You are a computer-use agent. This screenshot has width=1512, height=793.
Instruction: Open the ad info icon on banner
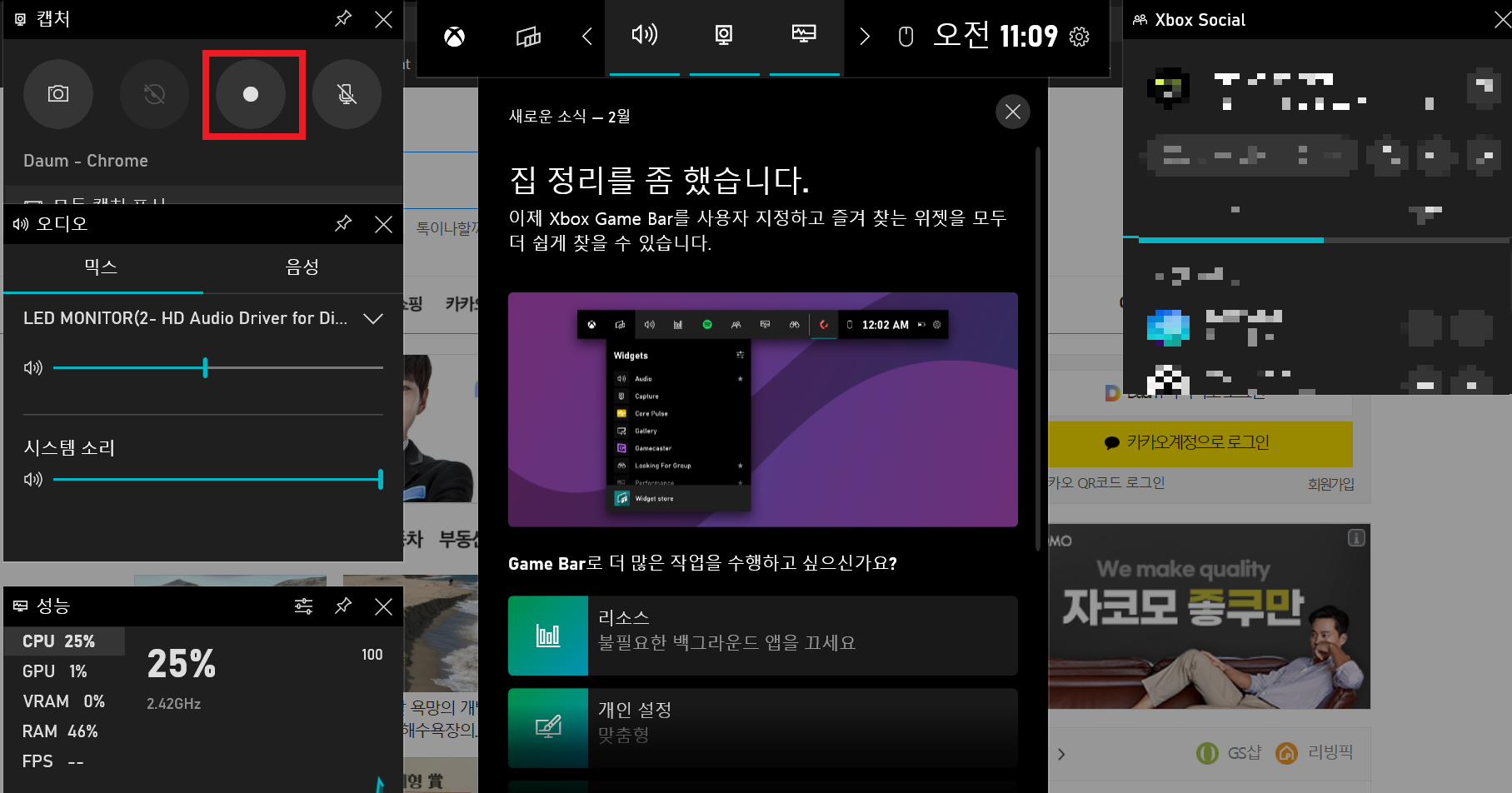[x=1356, y=538]
